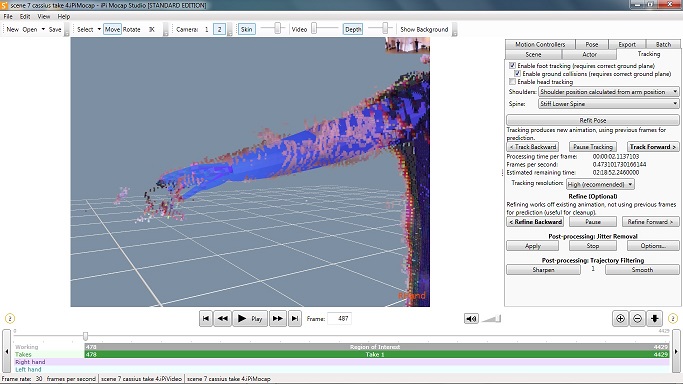Apply jitter removal
The width and height of the screenshot is (683, 384).
(x=533, y=246)
